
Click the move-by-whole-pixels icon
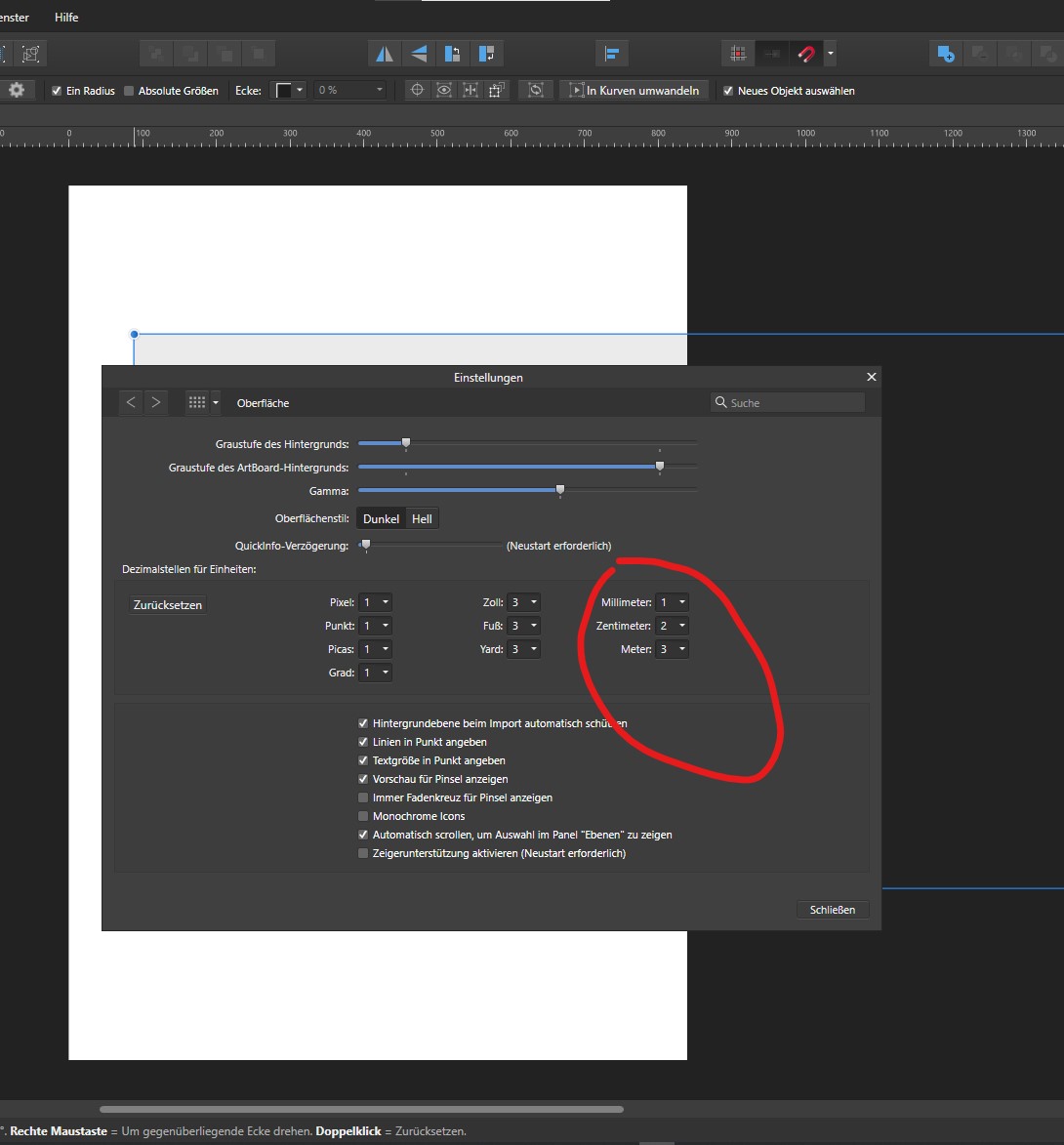(x=772, y=54)
